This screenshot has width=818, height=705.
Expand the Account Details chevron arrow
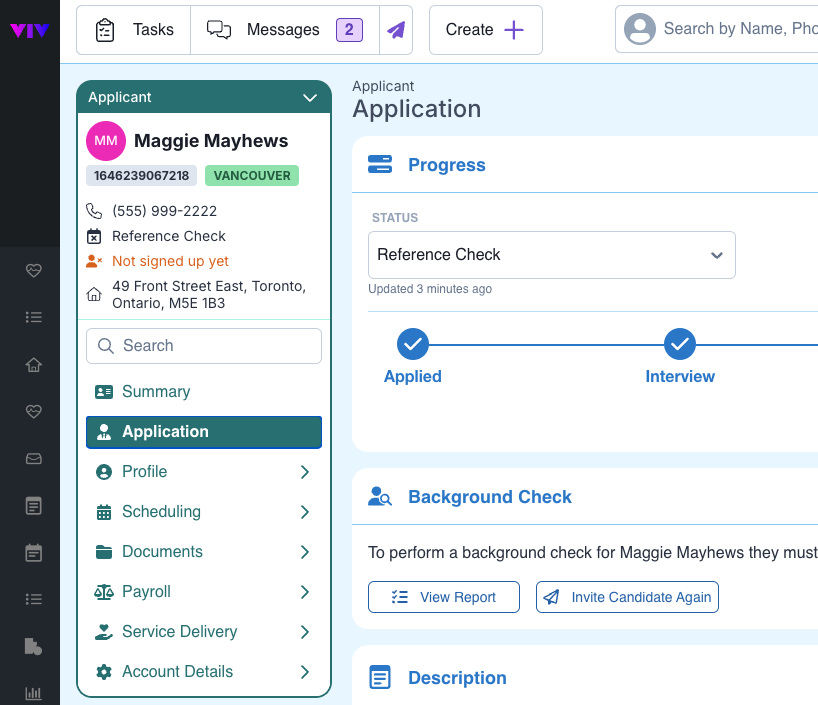pyautogui.click(x=305, y=672)
